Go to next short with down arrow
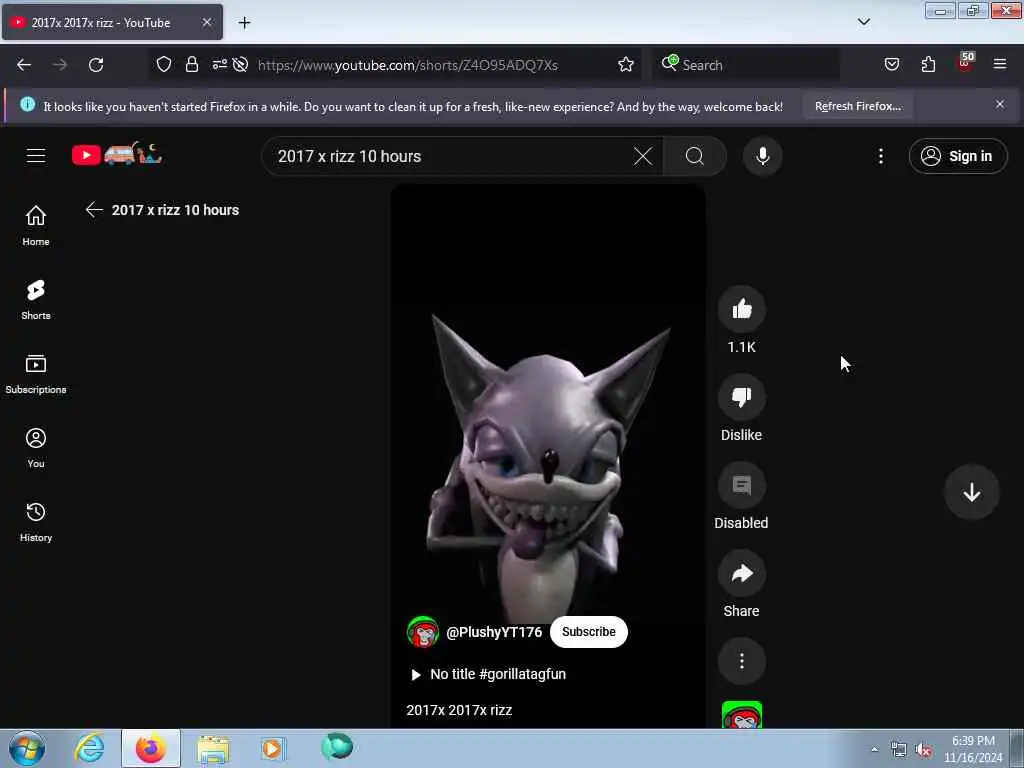The width and height of the screenshot is (1024, 768). click(971, 492)
